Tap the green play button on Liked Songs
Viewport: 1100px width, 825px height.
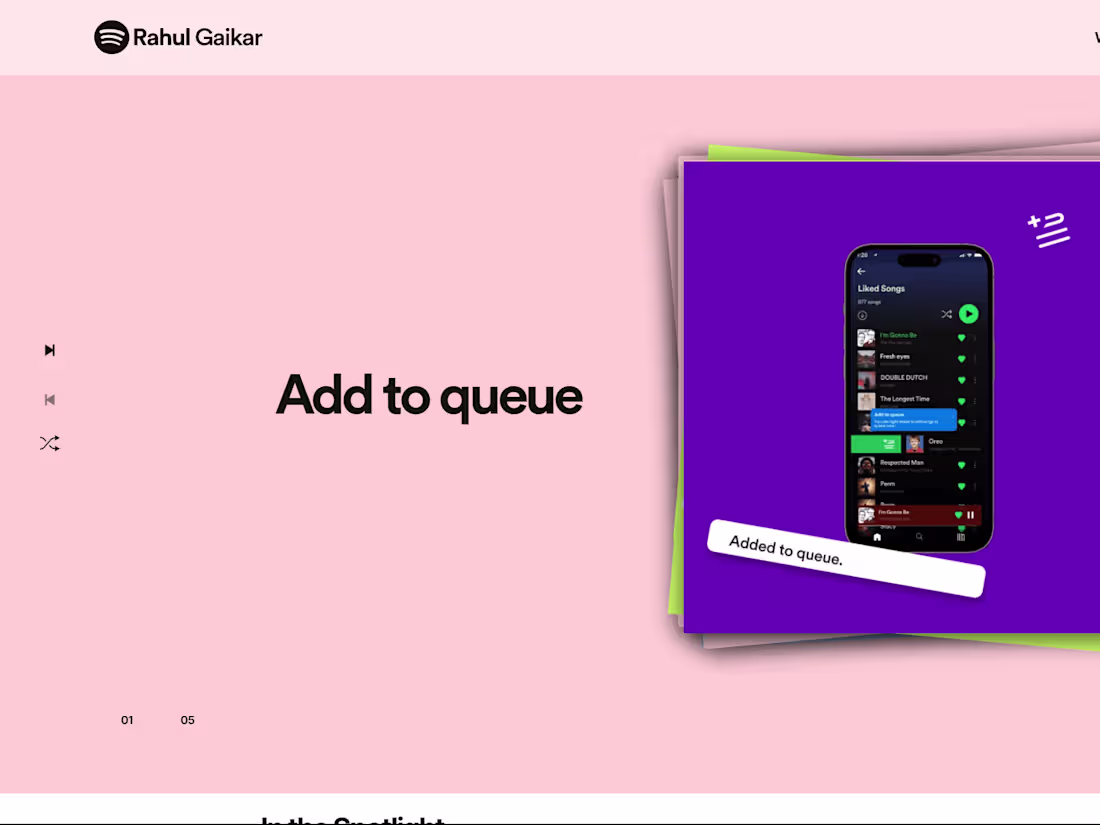pos(968,314)
